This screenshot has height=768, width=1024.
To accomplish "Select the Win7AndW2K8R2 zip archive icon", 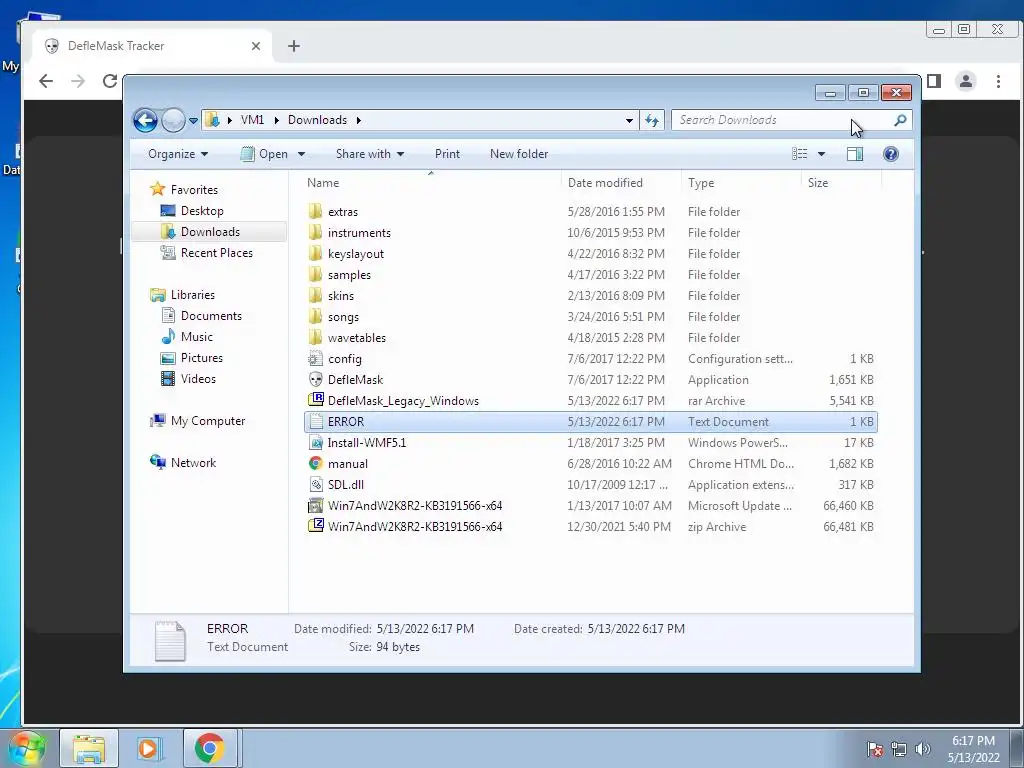I will (x=315, y=526).
